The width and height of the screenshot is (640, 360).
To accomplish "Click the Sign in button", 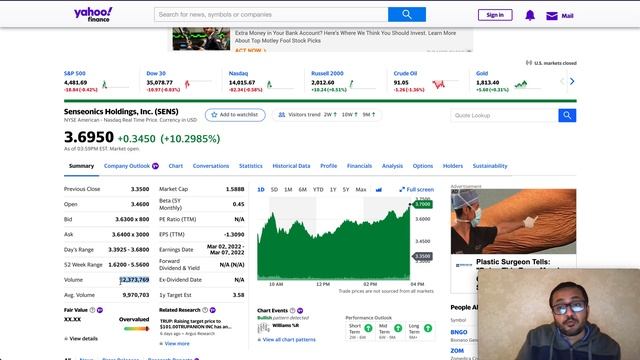I will click(x=495, y=15).
